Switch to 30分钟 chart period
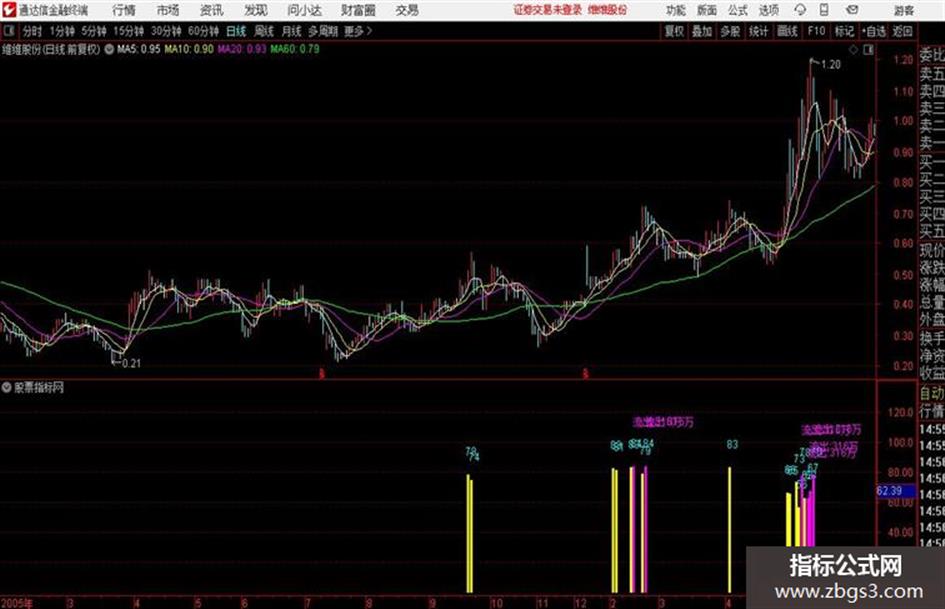The image size is (945, 609). click(x=166, y=31)
